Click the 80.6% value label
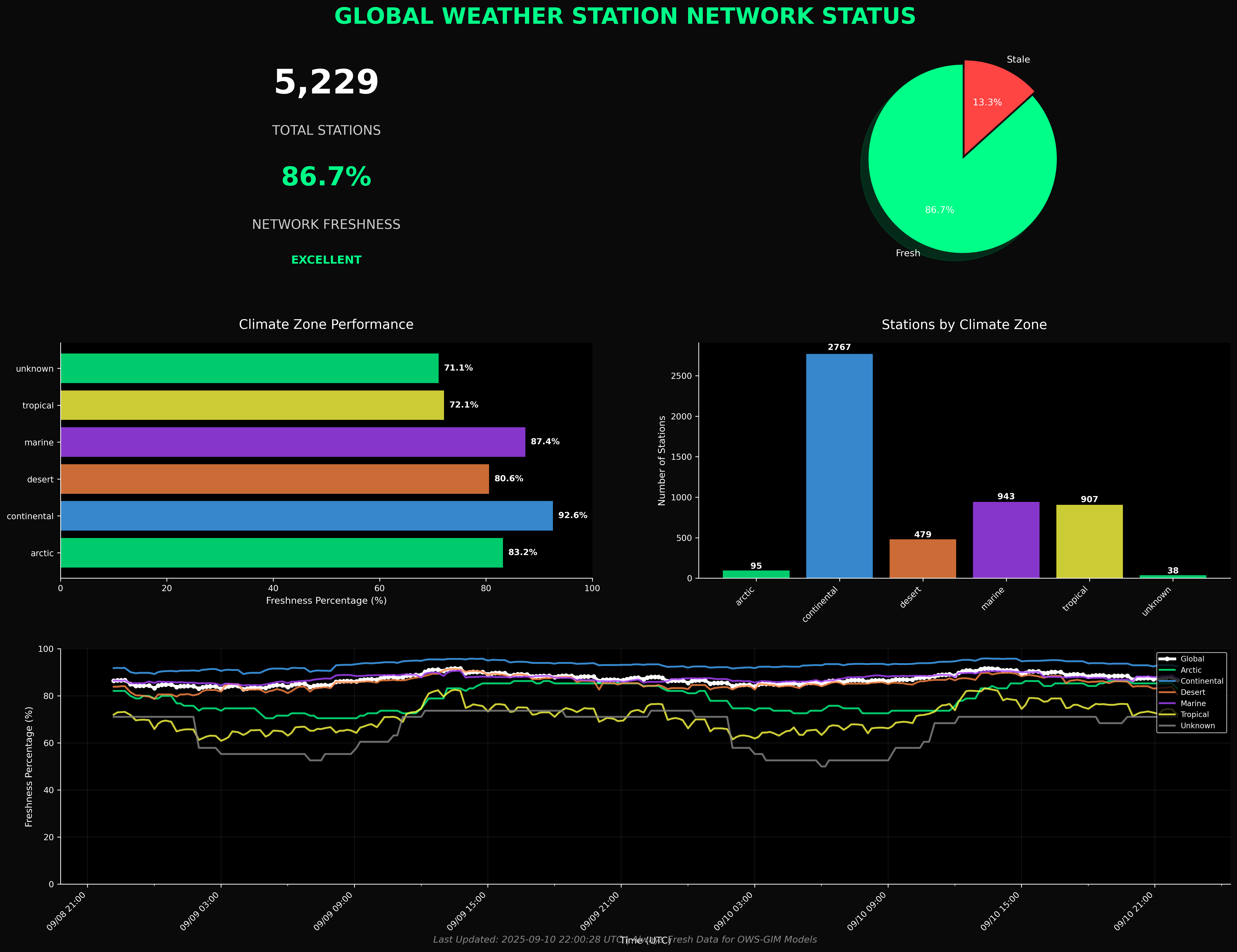The image size is (1237, 952). coord(509,479)
